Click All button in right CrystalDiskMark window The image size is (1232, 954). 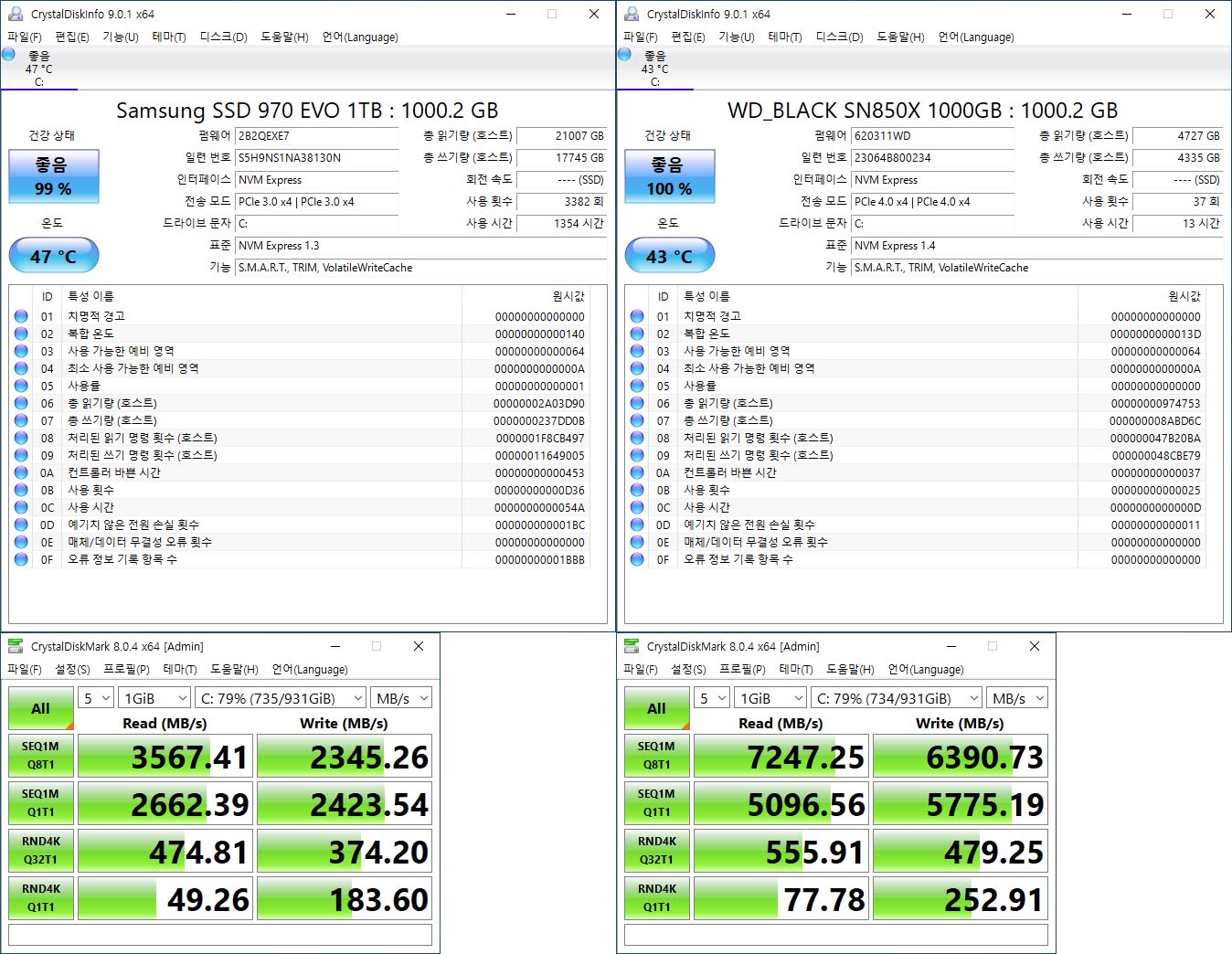point(656,708)
